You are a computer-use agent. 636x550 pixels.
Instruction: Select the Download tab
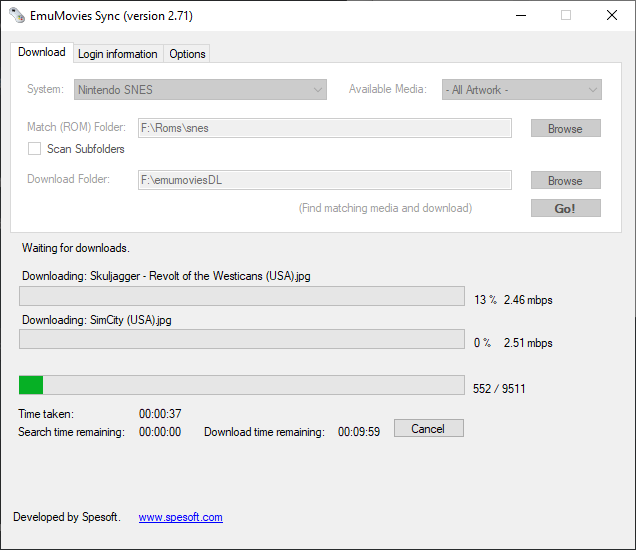tap(42, 52)
